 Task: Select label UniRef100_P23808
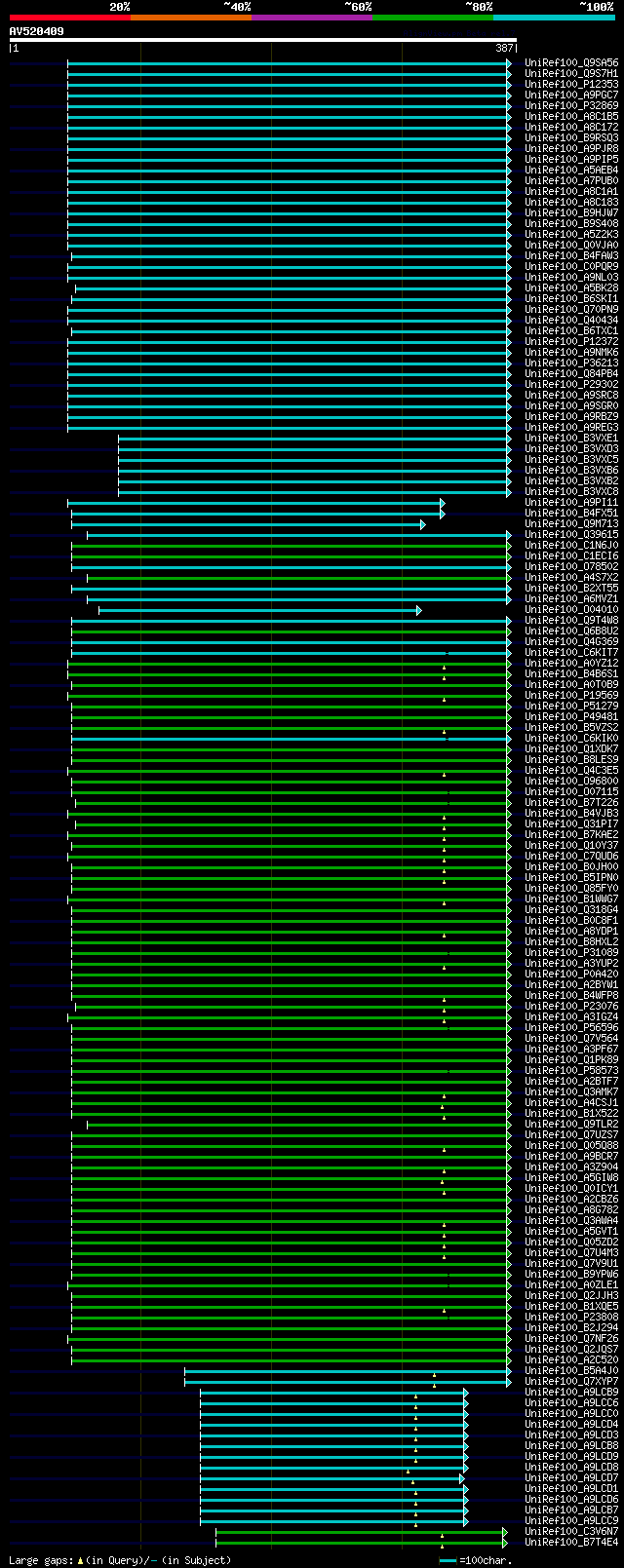pyautogui.click(x=571, y=1317)
